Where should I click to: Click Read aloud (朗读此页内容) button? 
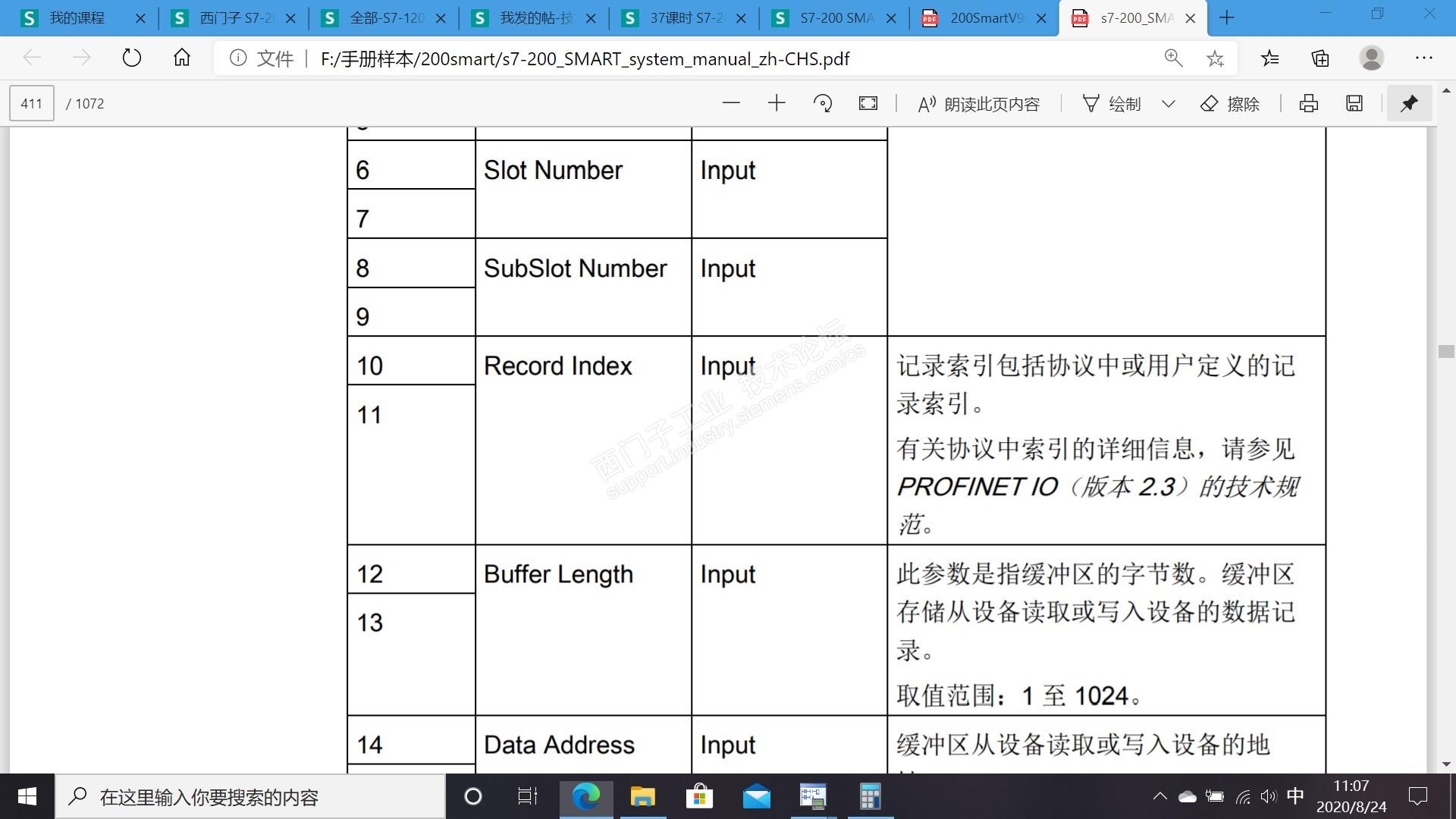click(x=978, y=104)
